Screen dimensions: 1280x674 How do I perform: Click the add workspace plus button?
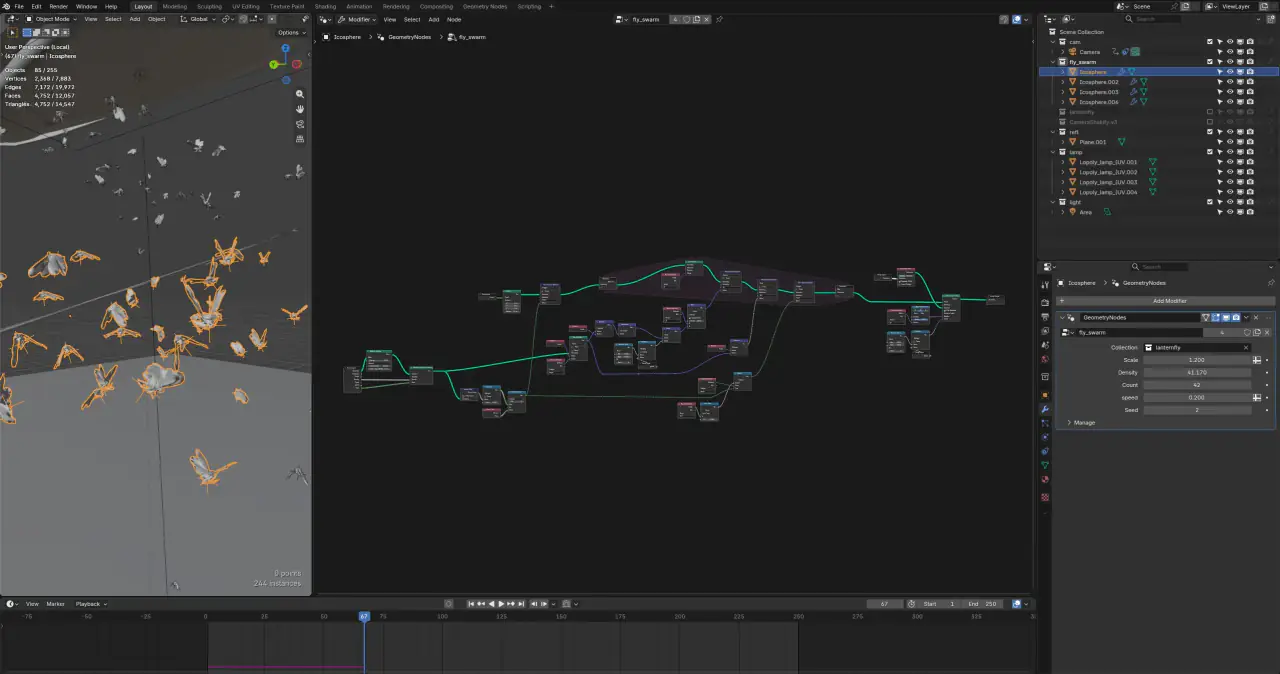coord(551,6)
